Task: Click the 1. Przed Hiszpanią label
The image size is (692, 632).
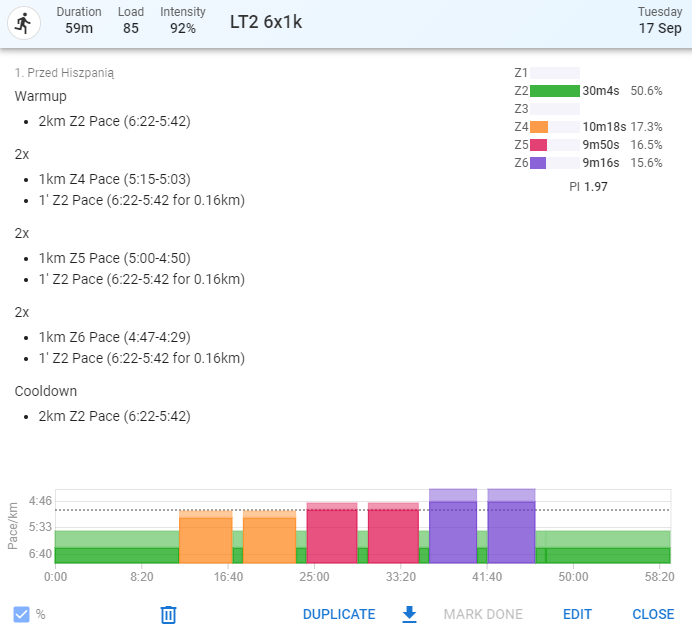Action: click(x=64, y=73)
